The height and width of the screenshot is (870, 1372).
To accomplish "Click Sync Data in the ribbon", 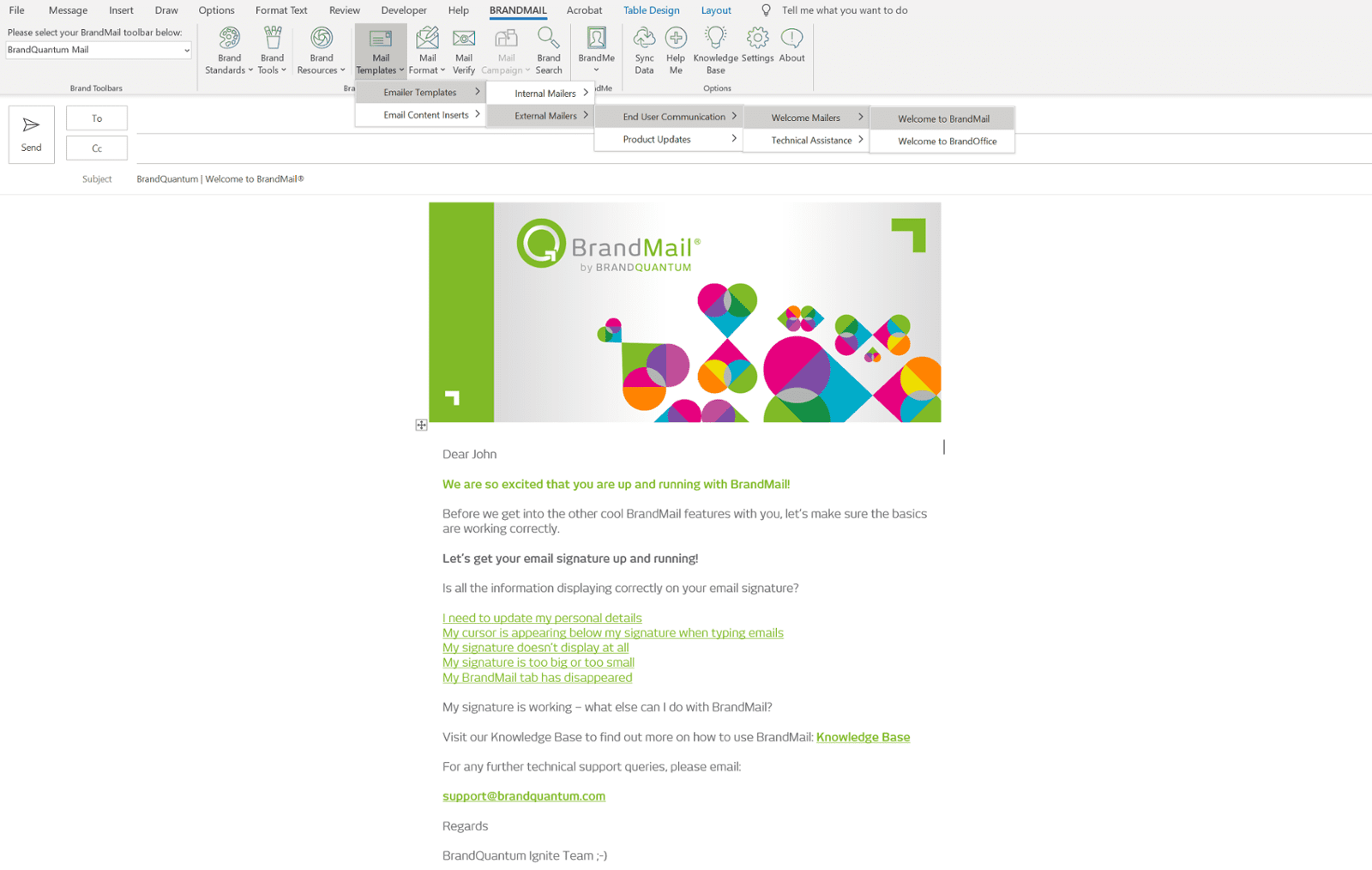I will pyautogui.click(x=644, y=50).
